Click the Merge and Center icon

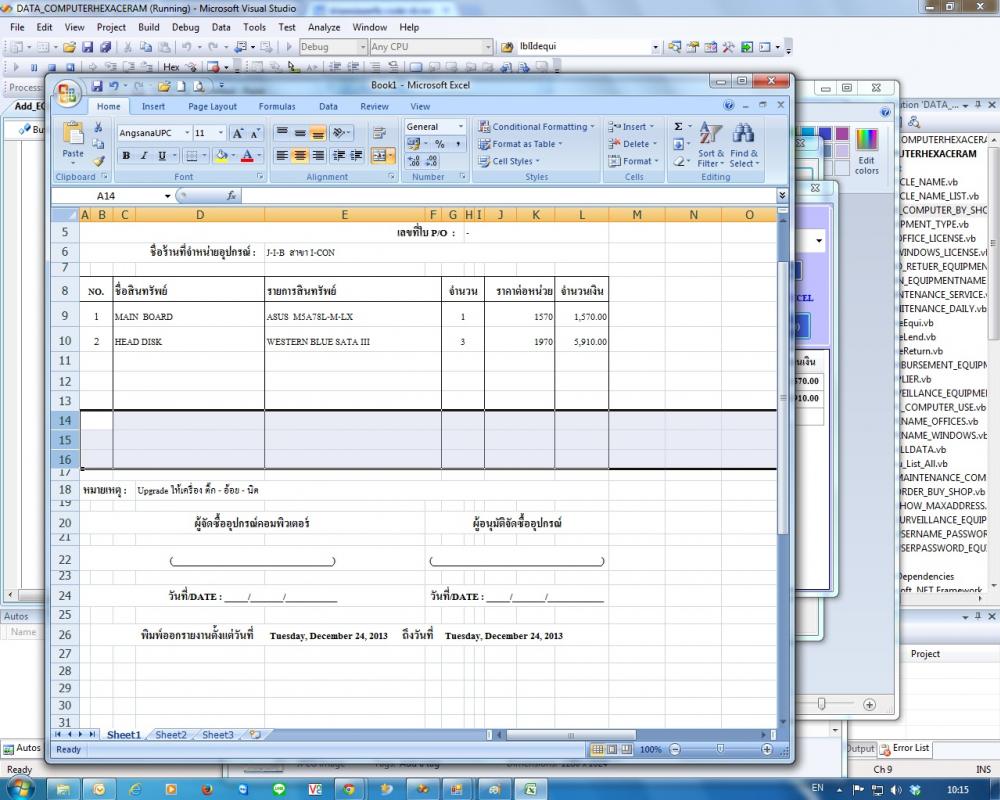pyautogui.click(x=379, y=156)
